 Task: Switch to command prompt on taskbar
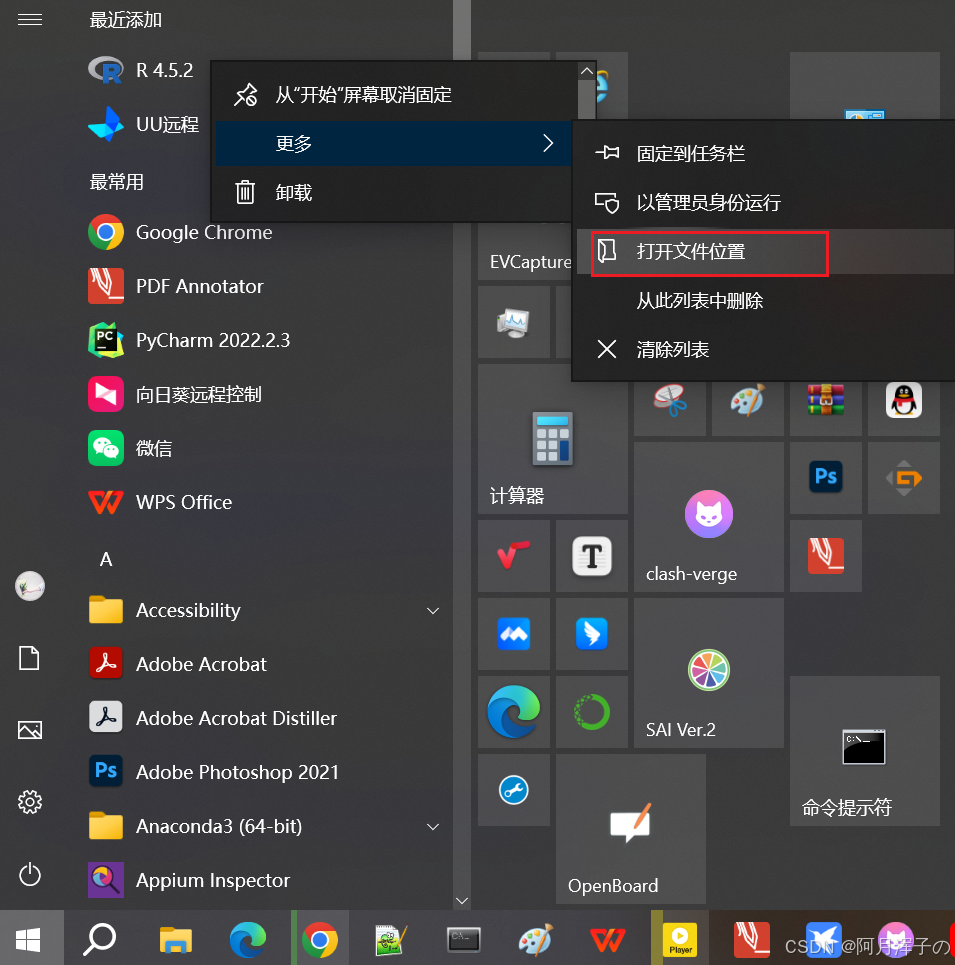[x=463, y=939]
